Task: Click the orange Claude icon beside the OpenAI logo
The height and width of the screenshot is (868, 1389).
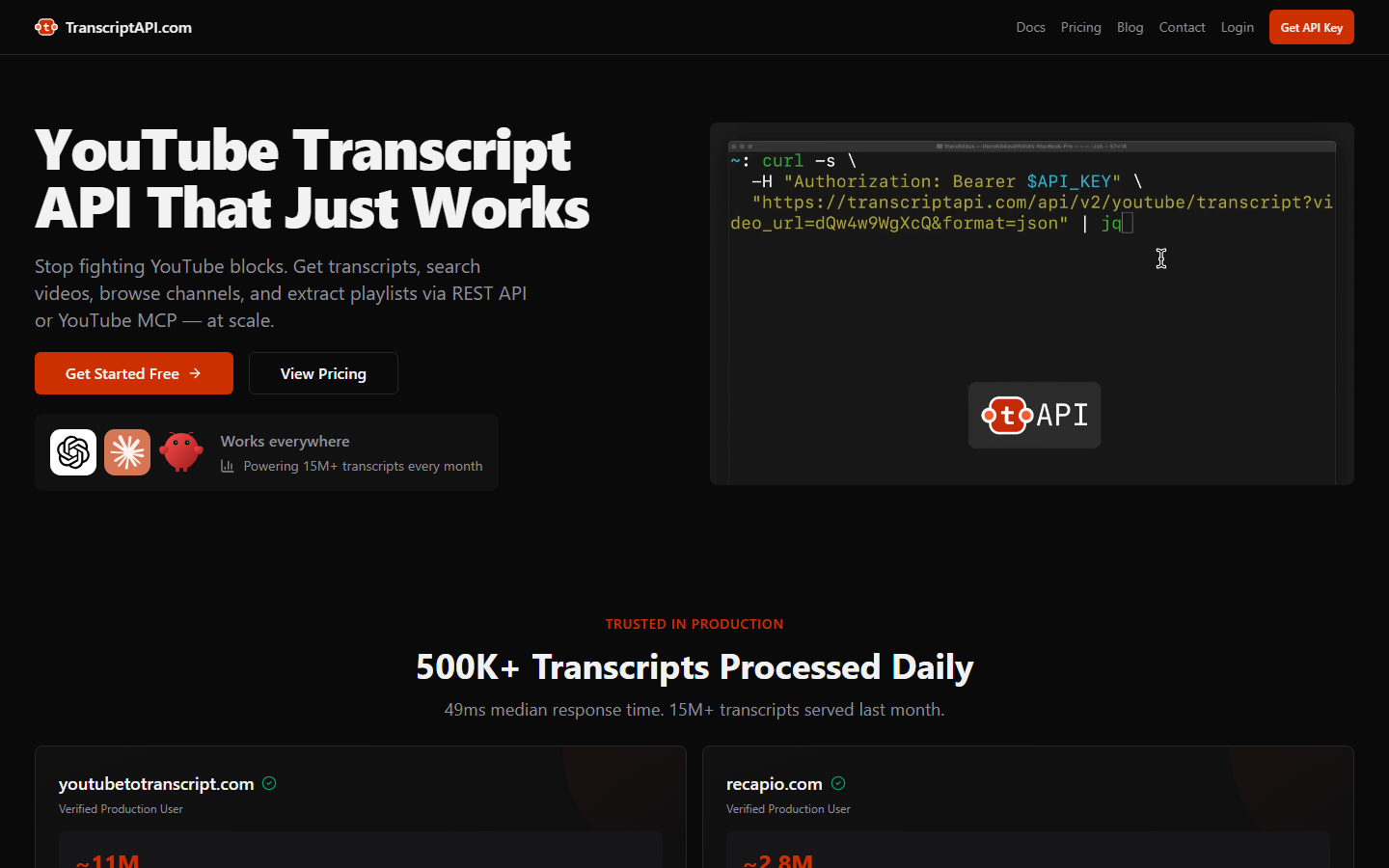Action: (126, 451)
